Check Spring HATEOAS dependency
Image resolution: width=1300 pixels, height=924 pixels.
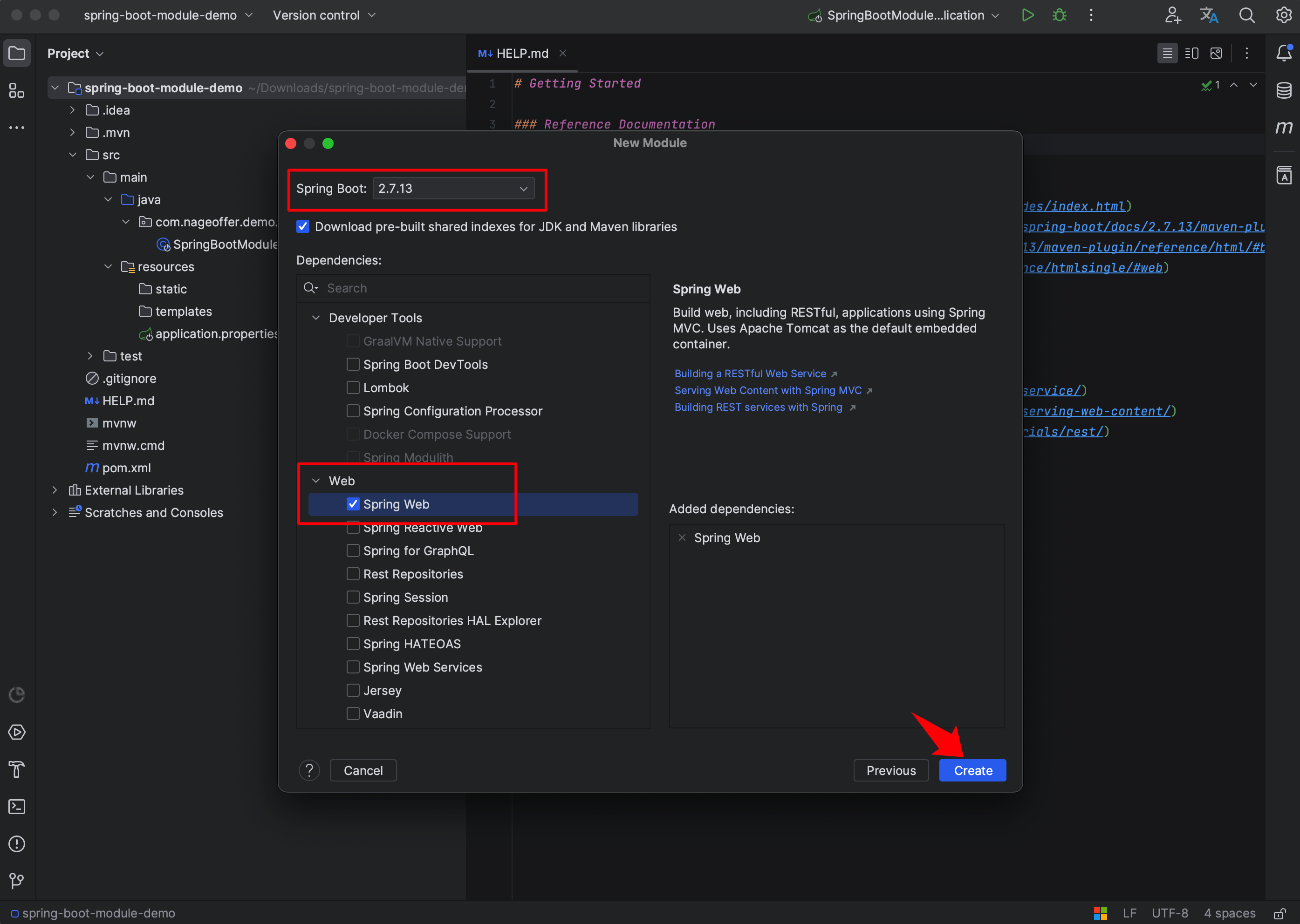point(353,644)
